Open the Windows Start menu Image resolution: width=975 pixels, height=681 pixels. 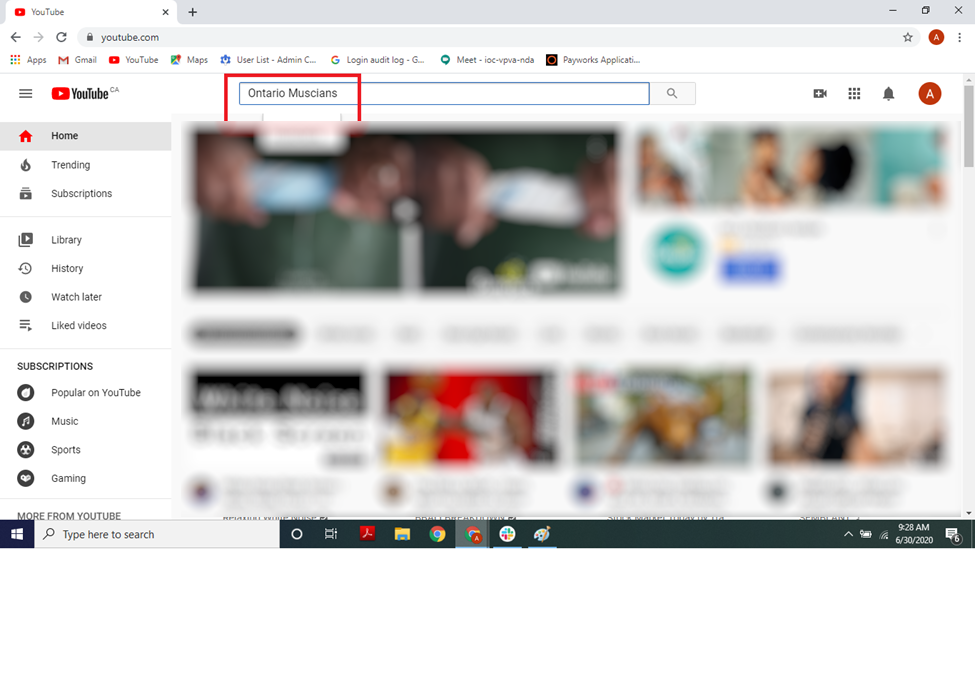tap(17, 534)
